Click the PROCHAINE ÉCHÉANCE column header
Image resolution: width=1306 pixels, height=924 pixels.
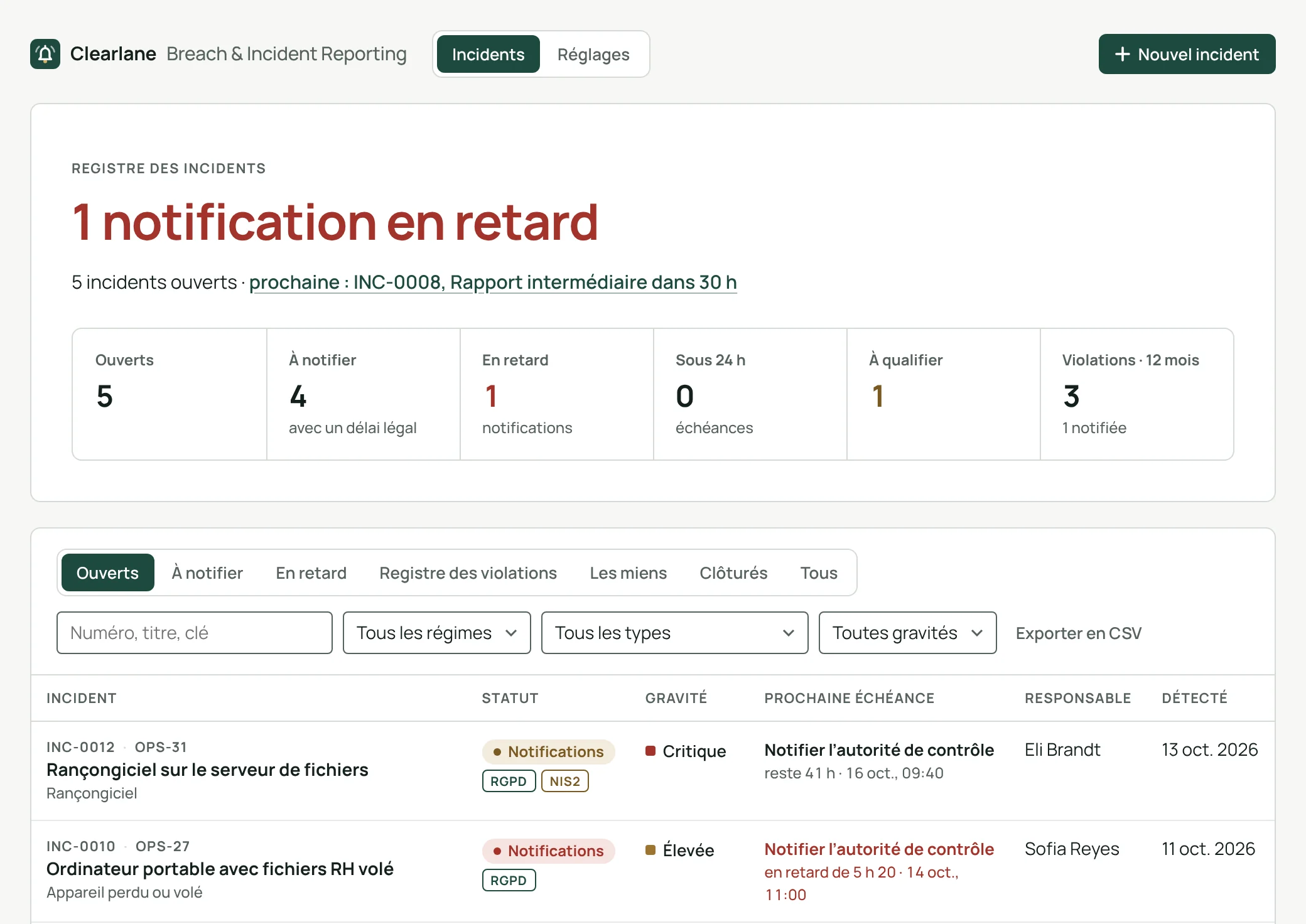[849, 698]
